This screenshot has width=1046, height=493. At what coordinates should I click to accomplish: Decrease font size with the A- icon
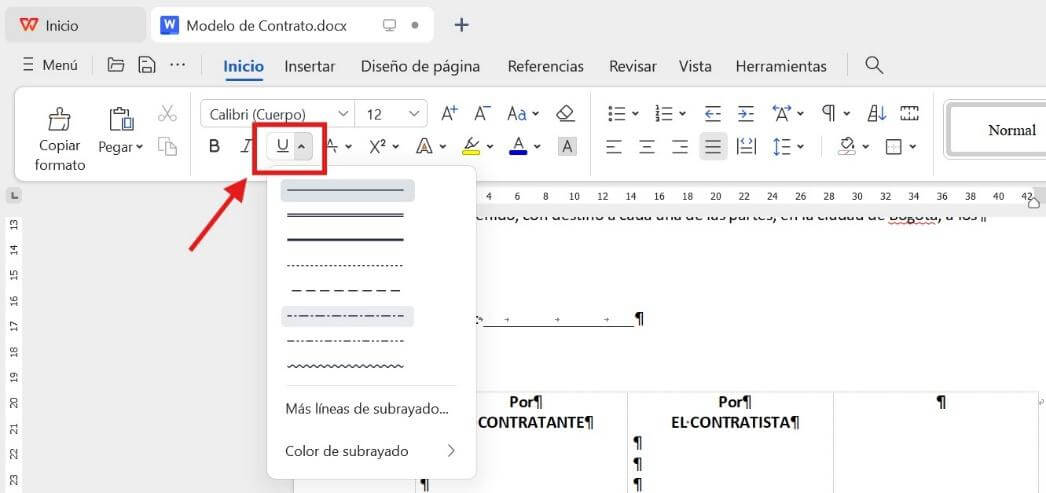point(482,113)
